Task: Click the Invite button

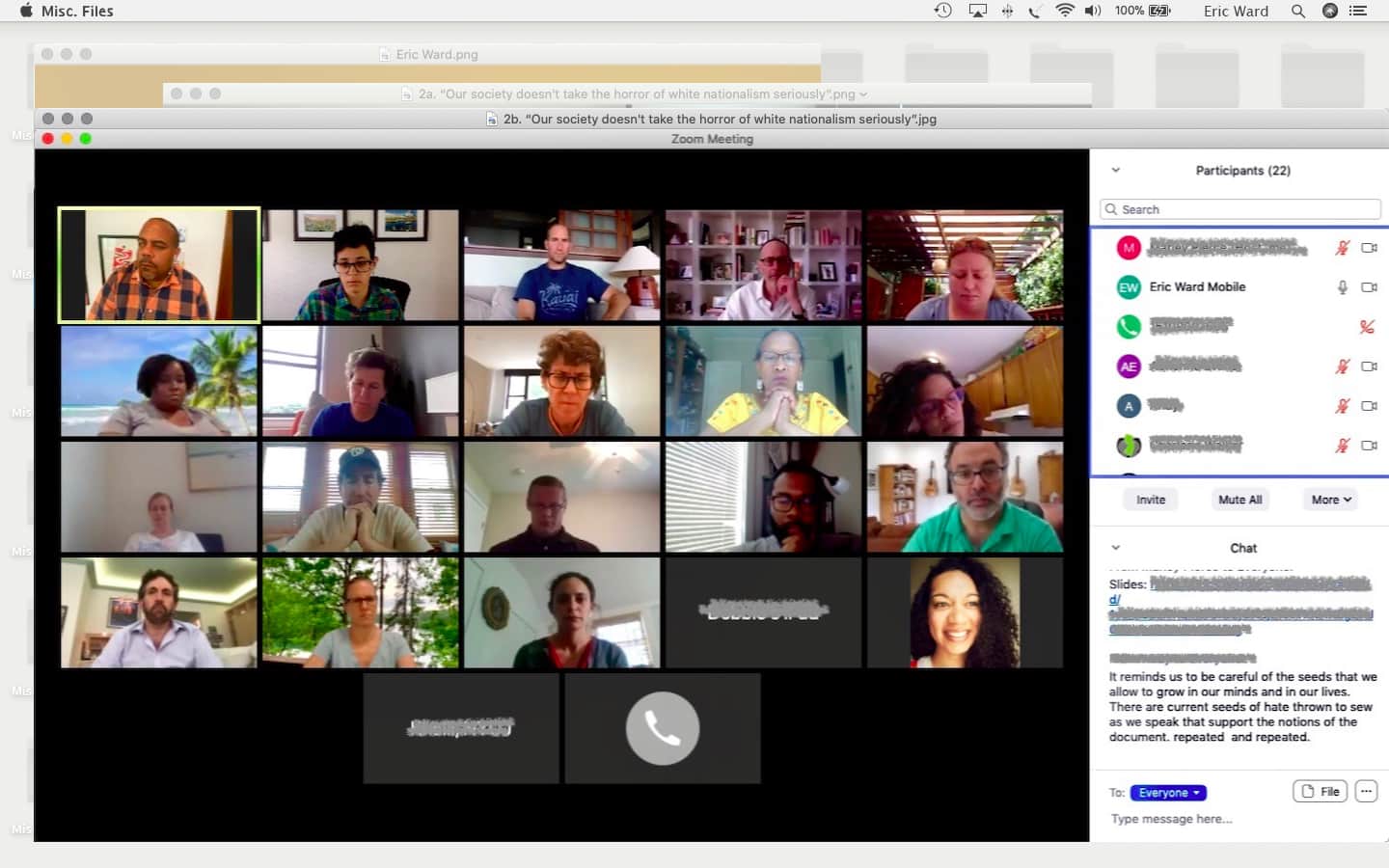Action: click(x=1151, y=500)
